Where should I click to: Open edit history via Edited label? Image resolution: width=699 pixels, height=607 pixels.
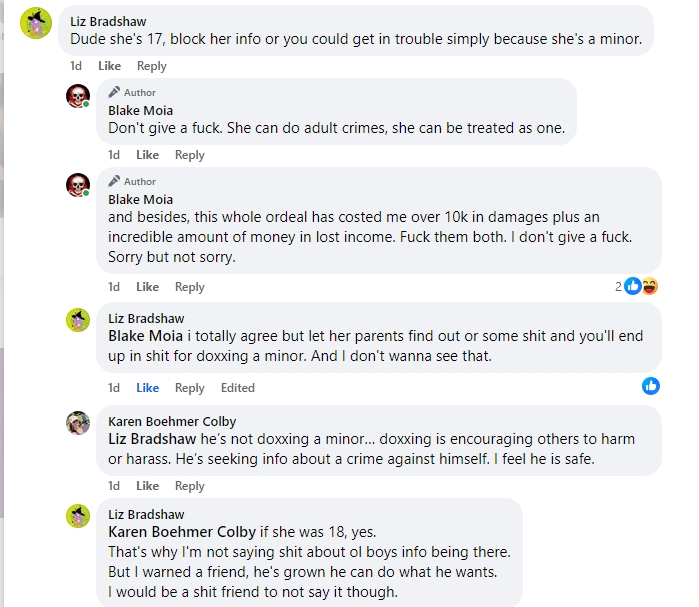click(x=238, y=388)
